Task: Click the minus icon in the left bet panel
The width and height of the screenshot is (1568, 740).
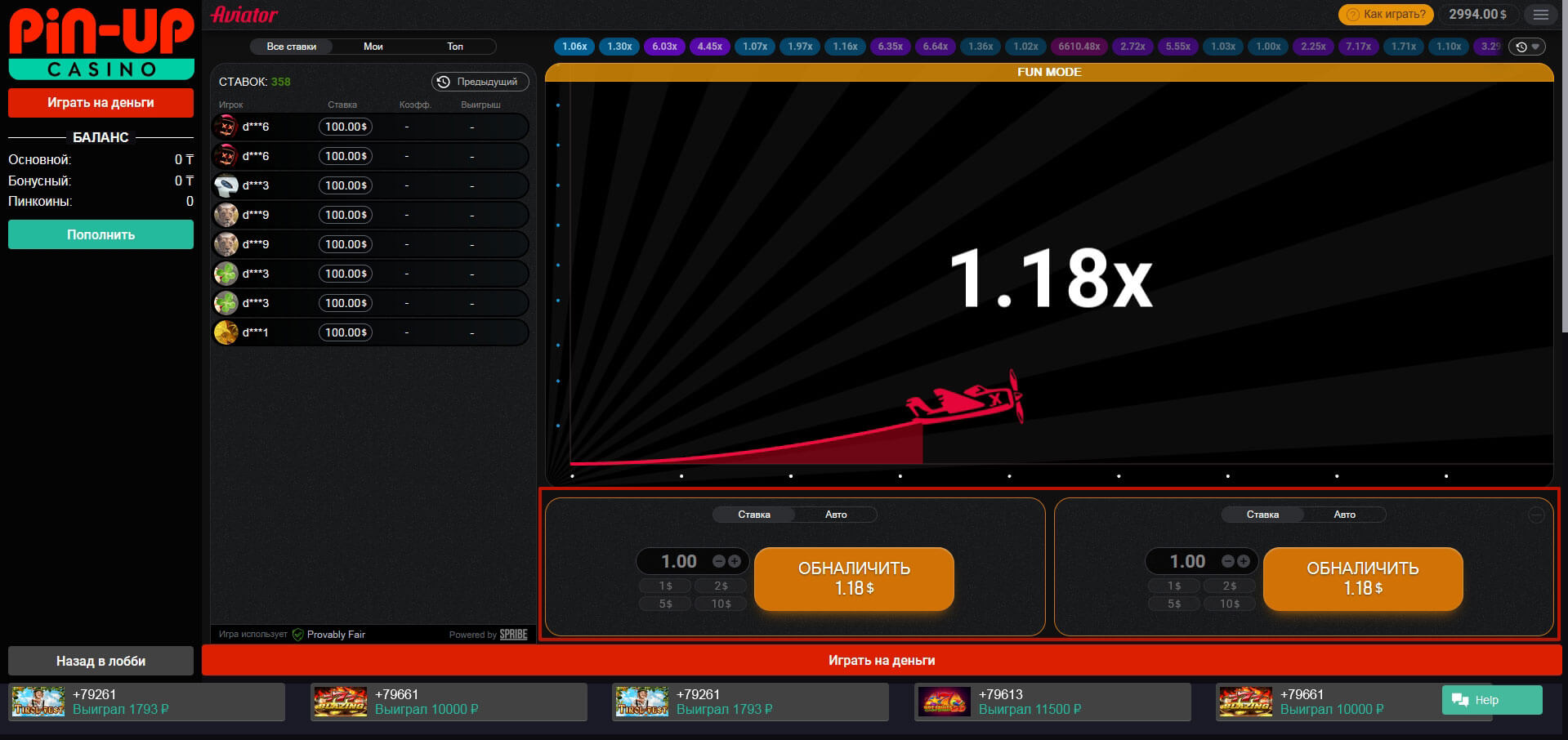Action: pyautogui.click(x=719, y=561)
